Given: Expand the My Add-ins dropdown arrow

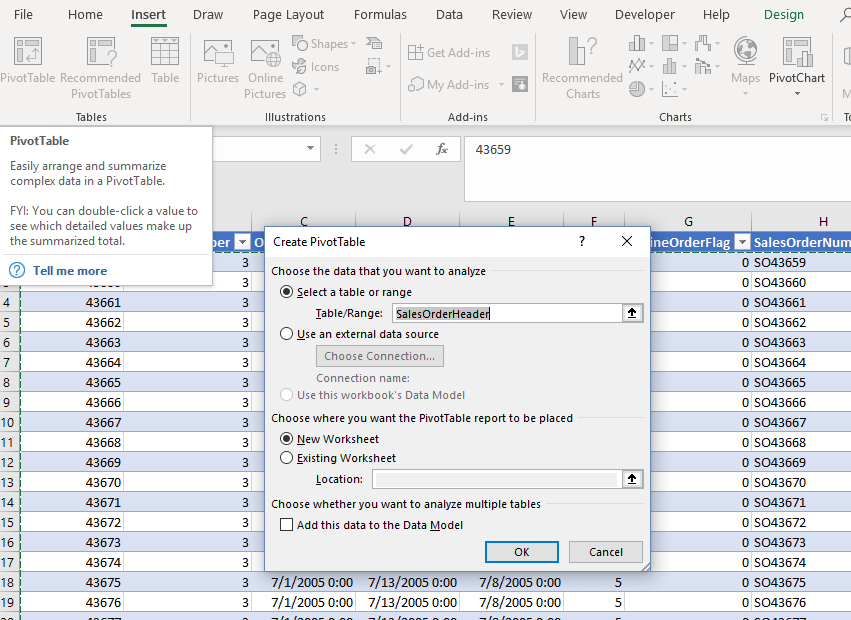Looking at the screenshot, I should pos(501,85).
